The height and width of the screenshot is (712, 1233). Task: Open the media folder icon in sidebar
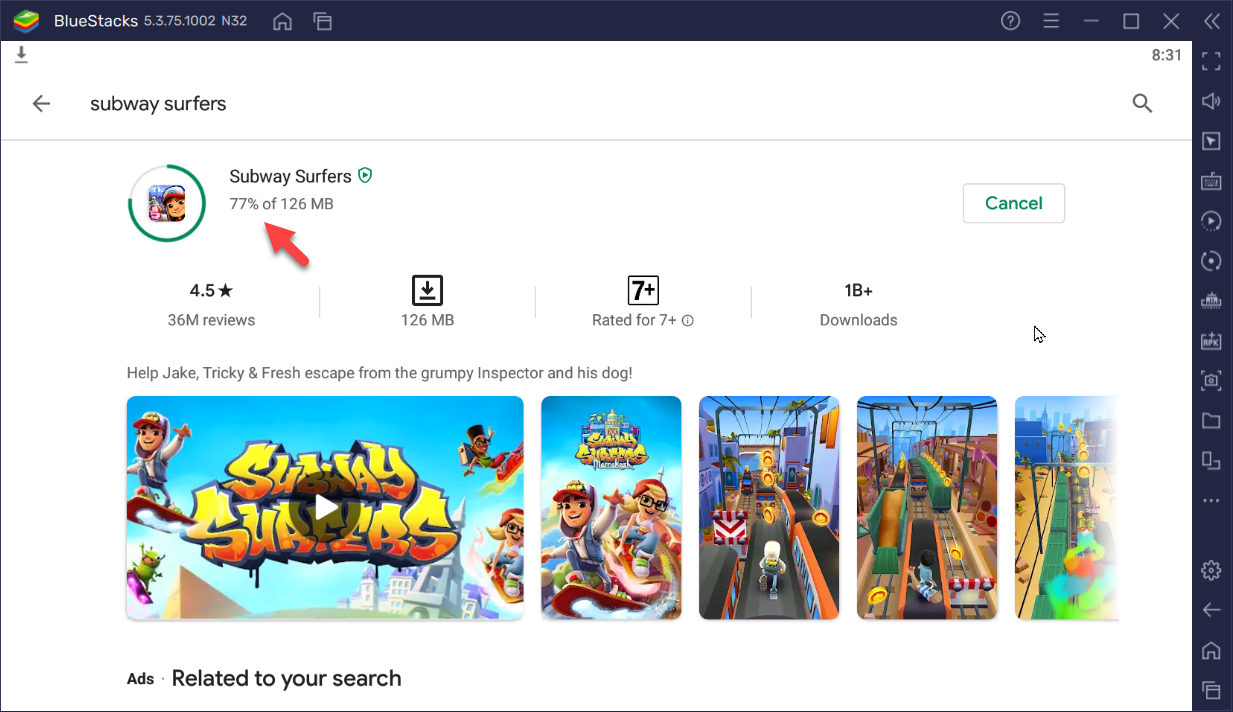tap(1211, 421)
